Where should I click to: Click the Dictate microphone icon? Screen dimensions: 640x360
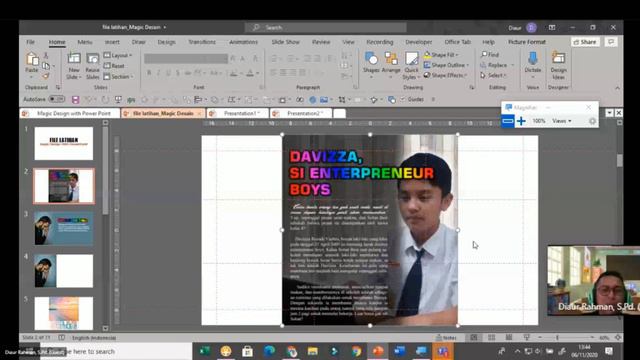click(x=533, y=59)
